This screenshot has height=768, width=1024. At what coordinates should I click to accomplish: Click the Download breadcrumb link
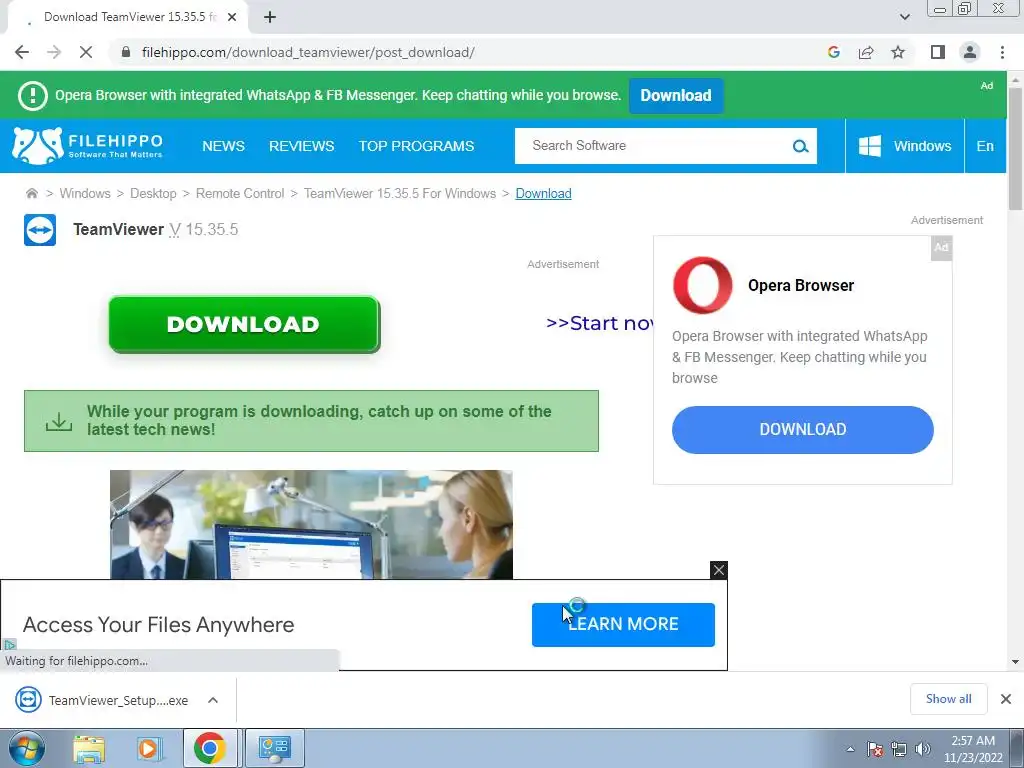click(x=543, y=193)
